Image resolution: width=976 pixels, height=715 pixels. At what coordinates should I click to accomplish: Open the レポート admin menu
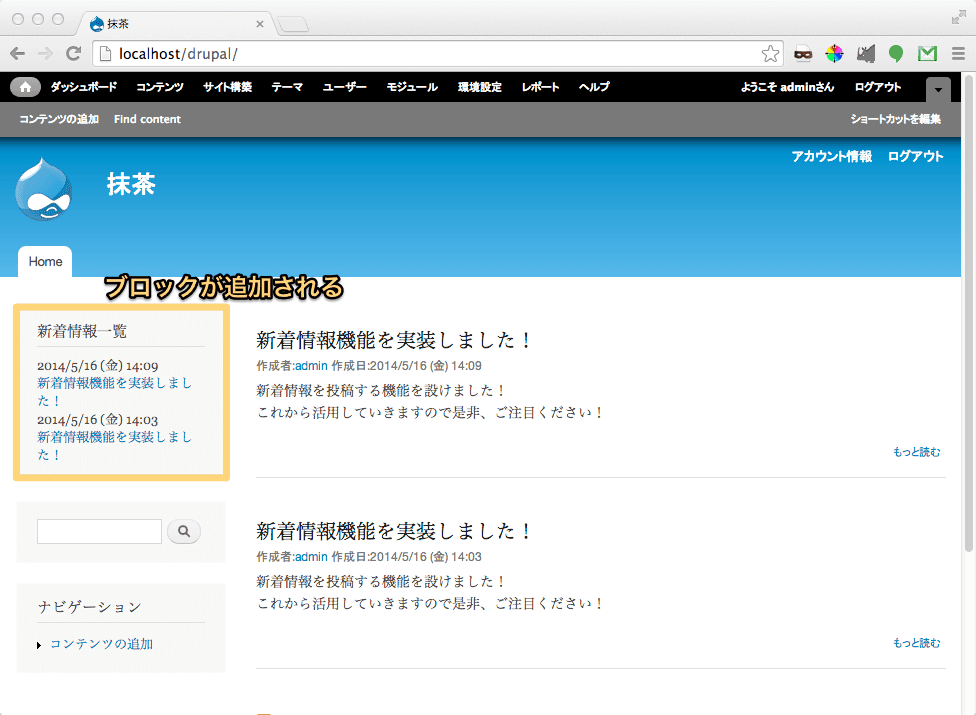540,87
